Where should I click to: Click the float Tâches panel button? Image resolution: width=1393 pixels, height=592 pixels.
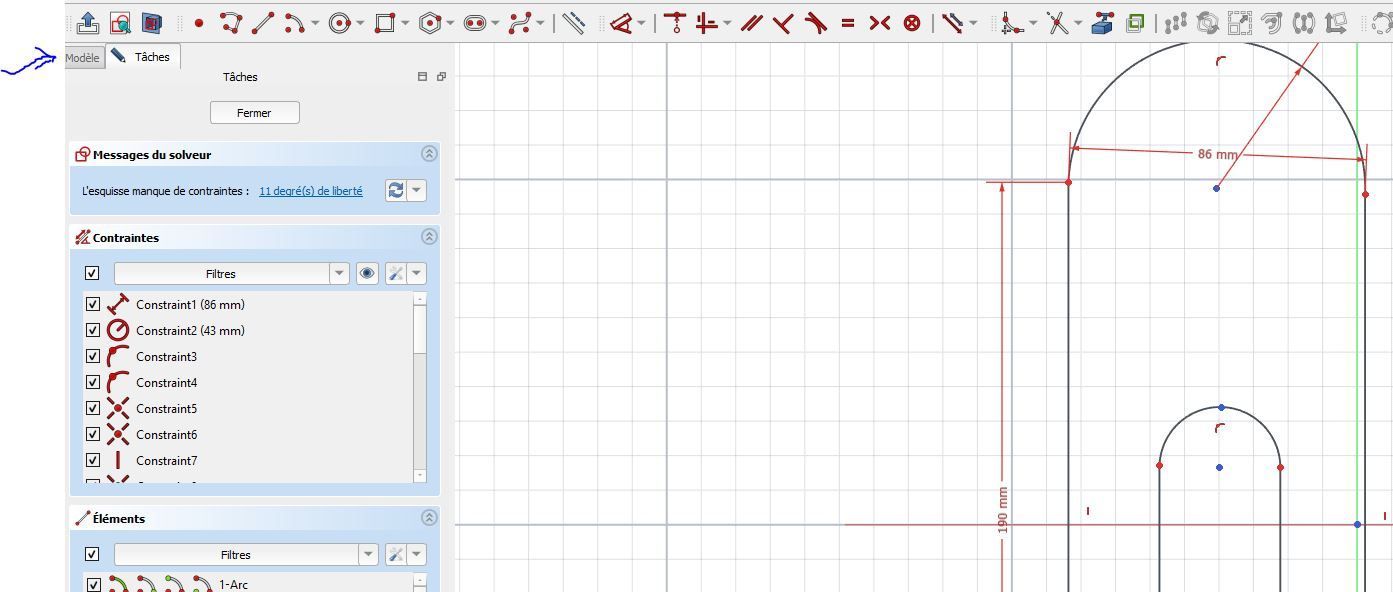tap(441, 76)
